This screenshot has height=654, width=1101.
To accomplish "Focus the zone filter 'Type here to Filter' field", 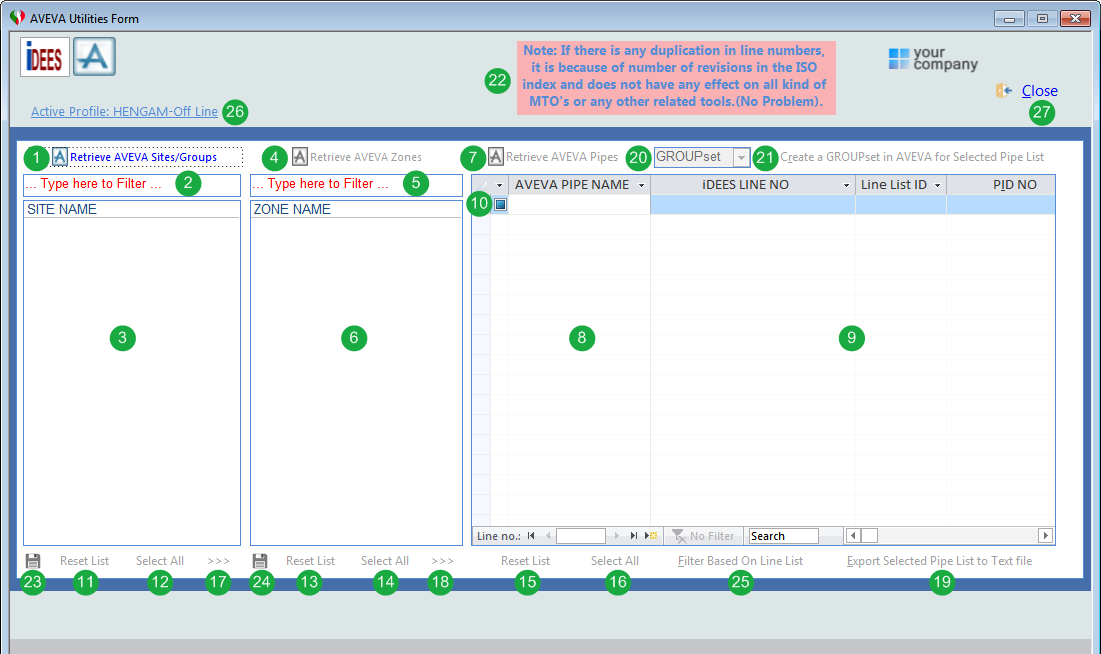I will (x=357, y=185).
